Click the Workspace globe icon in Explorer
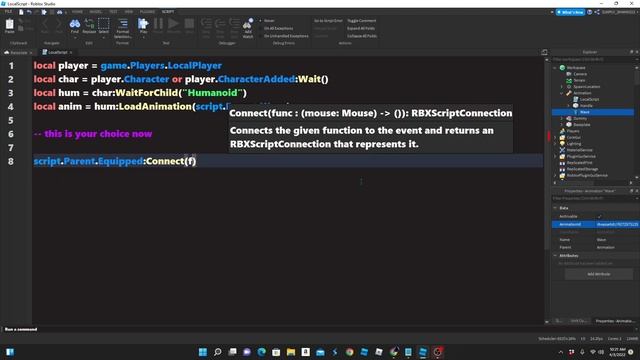 click(x=562, y=68)
